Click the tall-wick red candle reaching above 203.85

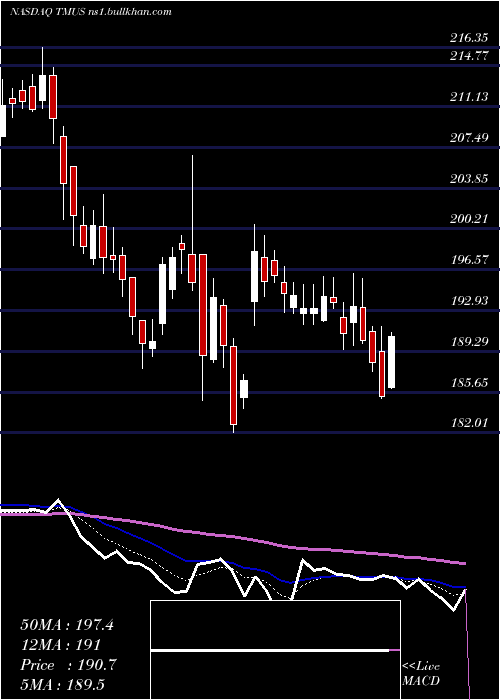[x=192, y=268]
